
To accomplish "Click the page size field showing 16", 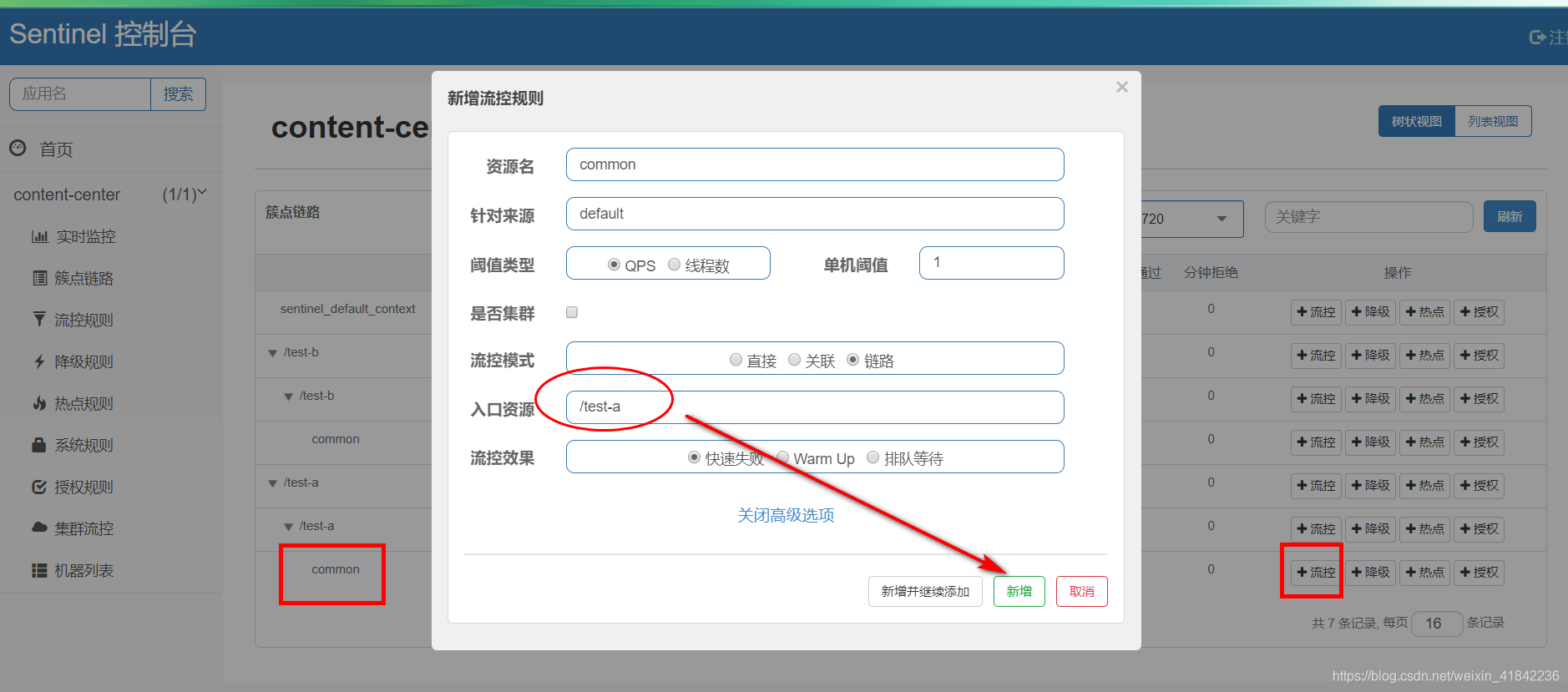I will click(x=1437, y=624).
